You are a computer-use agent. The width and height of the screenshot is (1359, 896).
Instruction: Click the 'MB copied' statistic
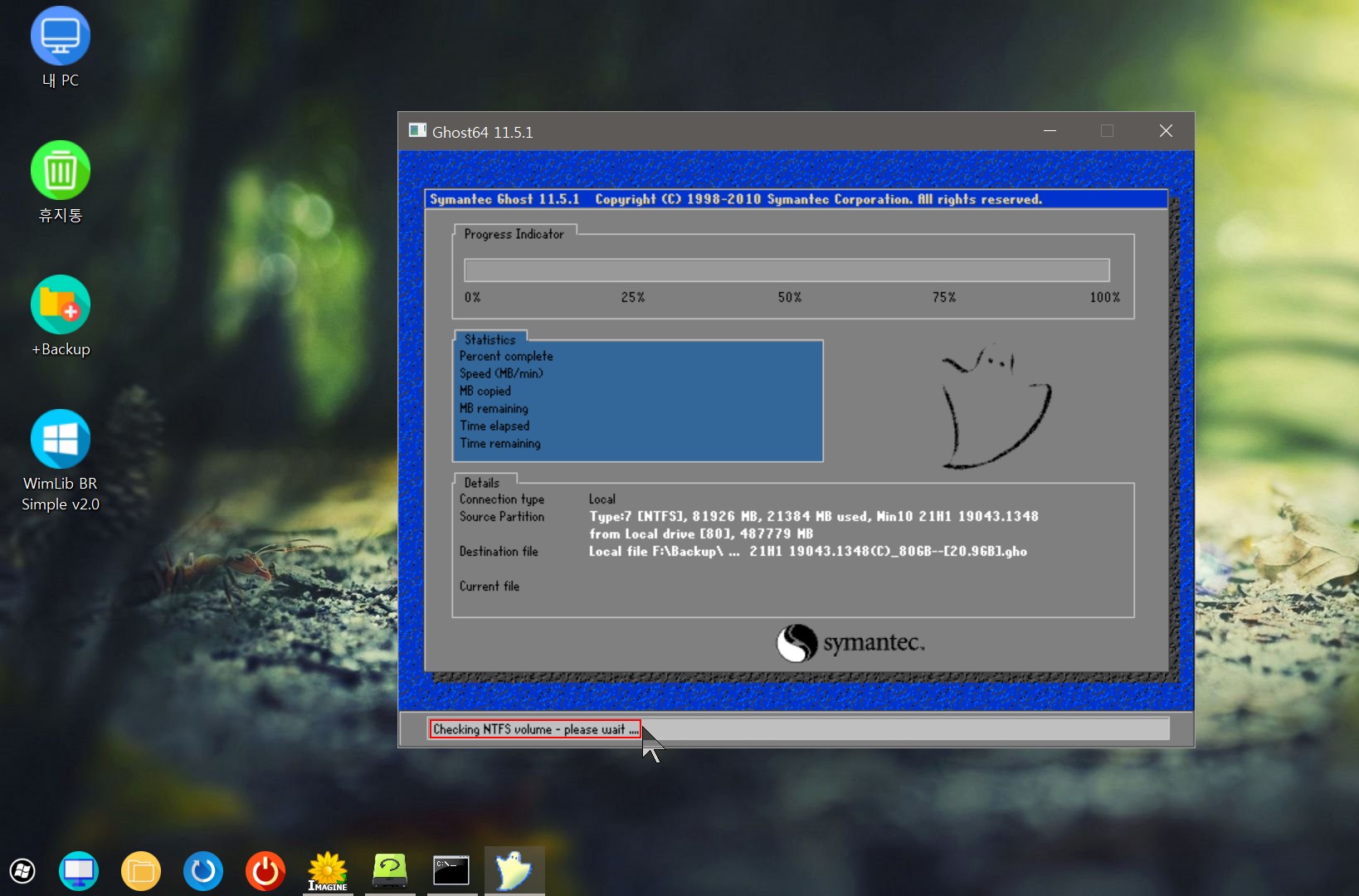[x=485, y=391]
